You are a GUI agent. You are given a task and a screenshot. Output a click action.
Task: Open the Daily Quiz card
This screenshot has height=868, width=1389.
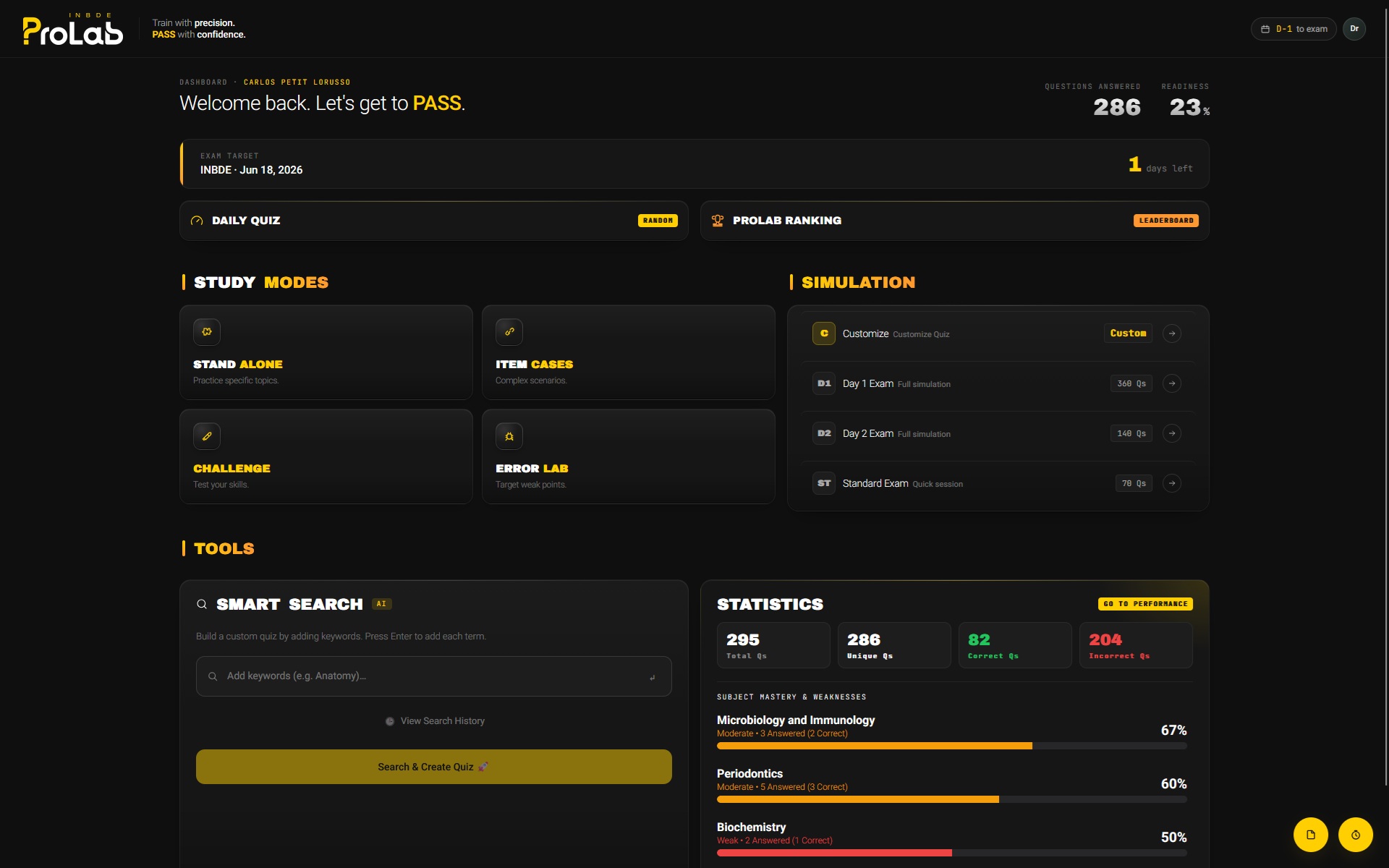433,221
